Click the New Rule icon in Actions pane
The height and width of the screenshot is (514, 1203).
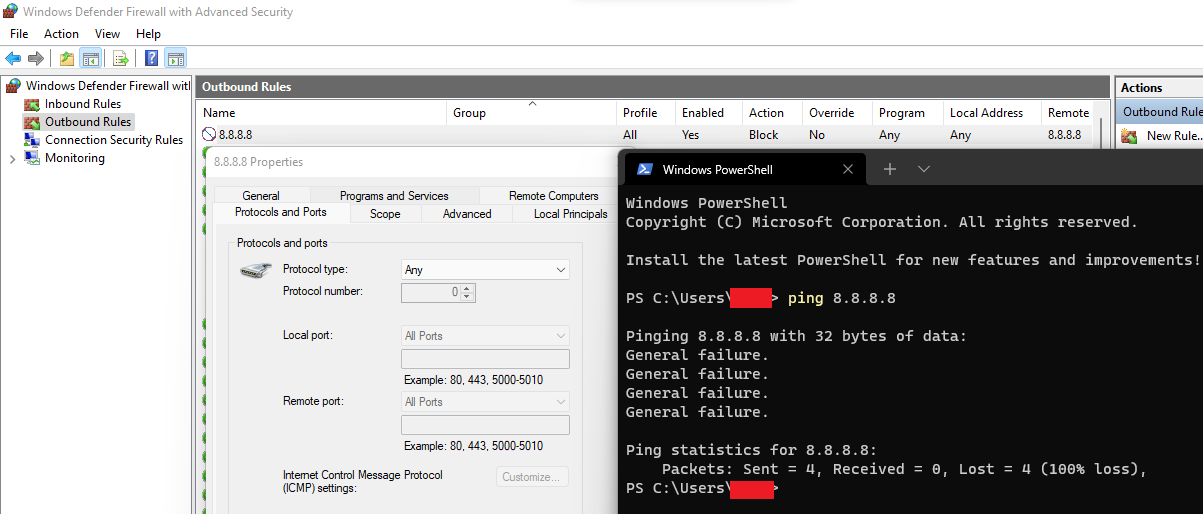(1129, 136)
